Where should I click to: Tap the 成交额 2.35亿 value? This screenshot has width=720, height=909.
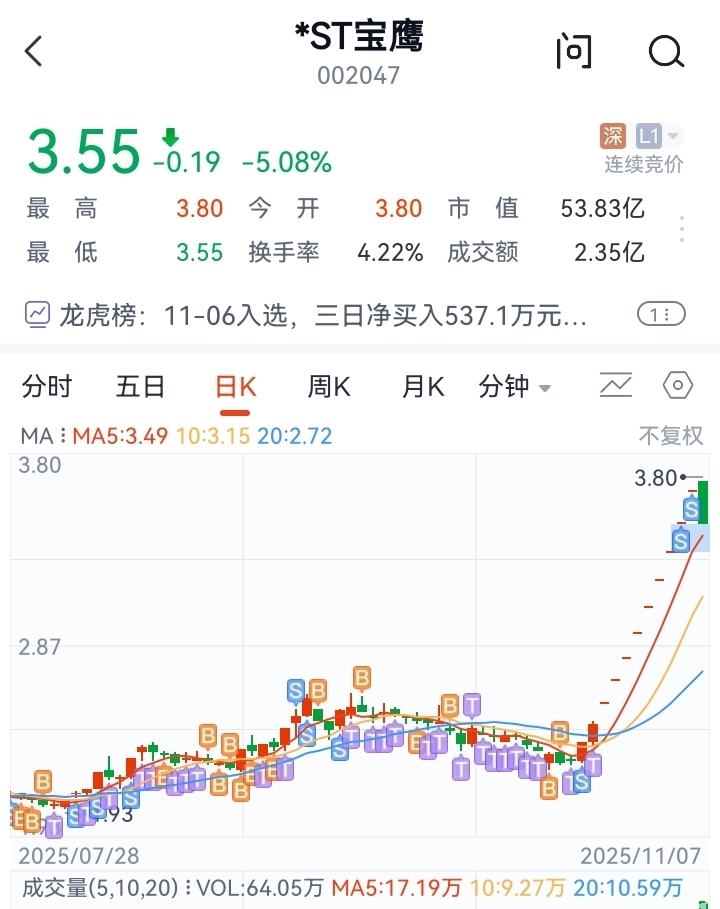(609, 252)
